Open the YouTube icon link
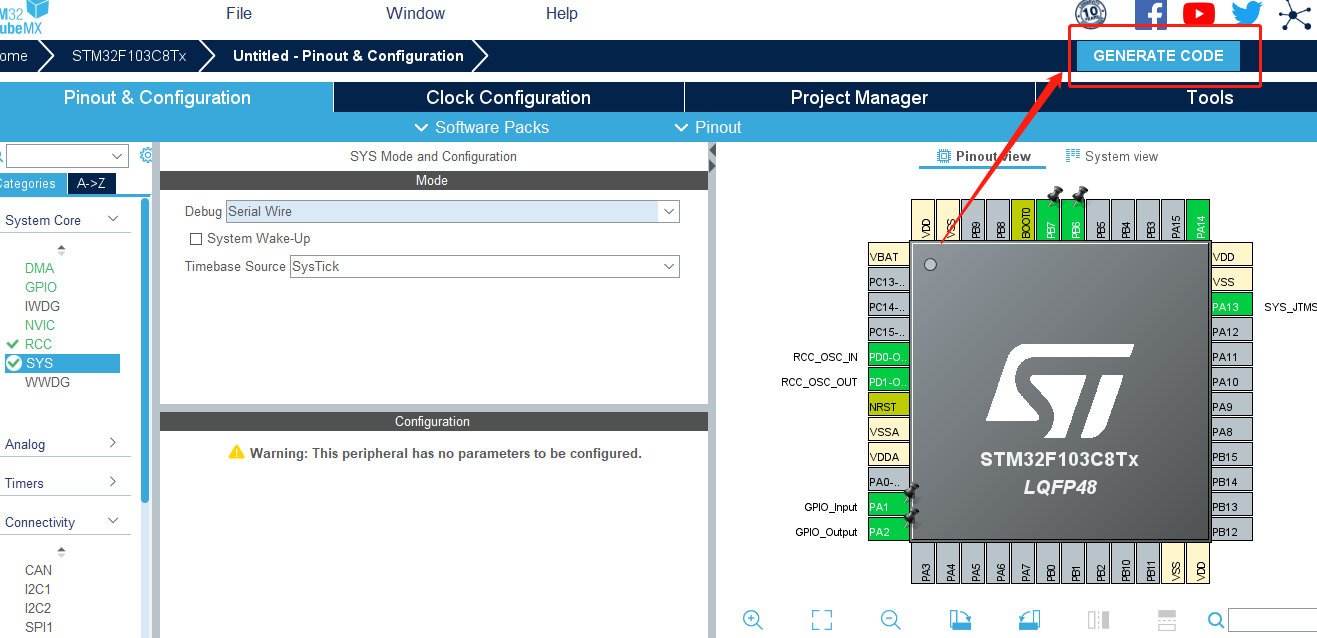 1198,13
